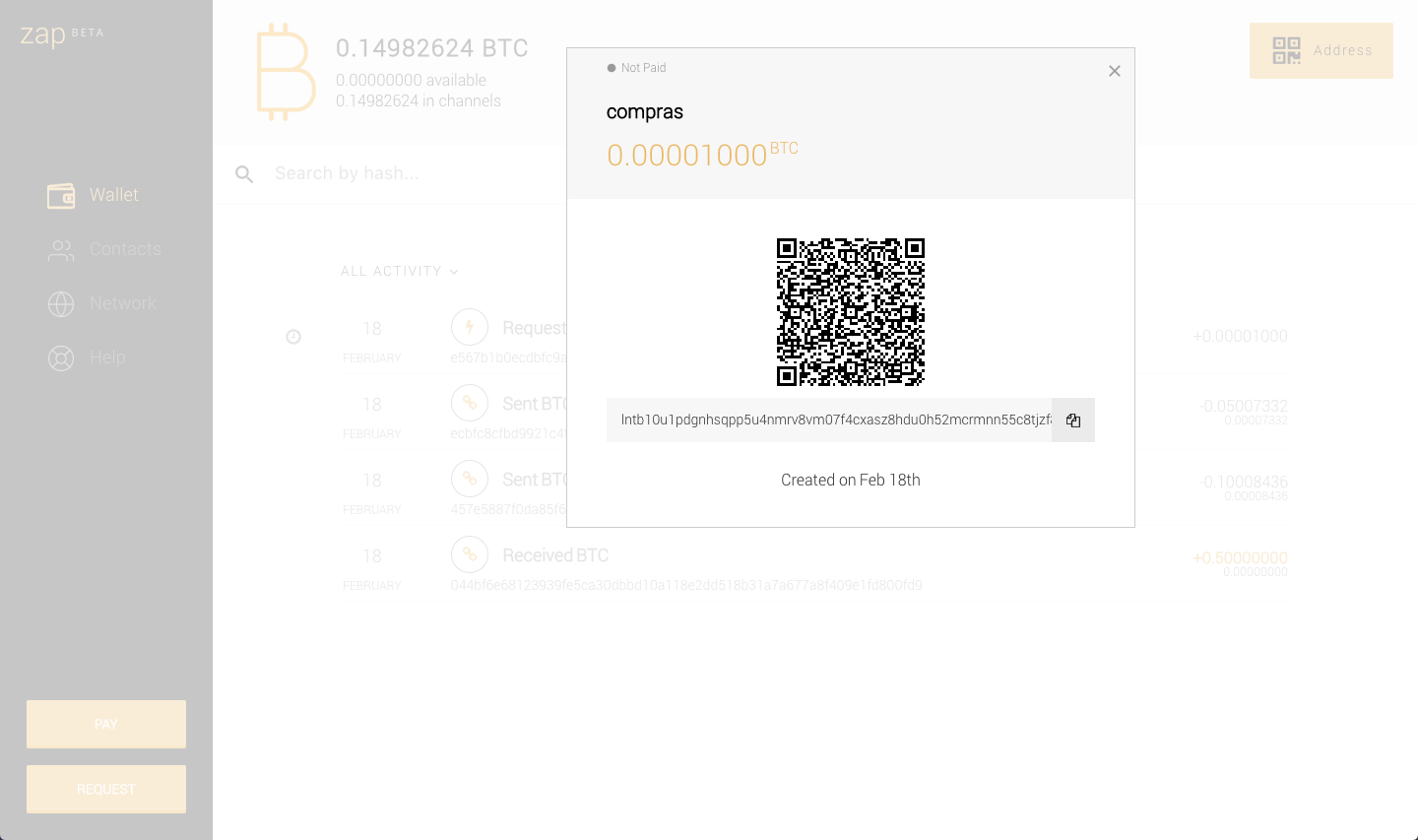
Task: Click the +0.00001000 amount
Action: point(1241,336)
